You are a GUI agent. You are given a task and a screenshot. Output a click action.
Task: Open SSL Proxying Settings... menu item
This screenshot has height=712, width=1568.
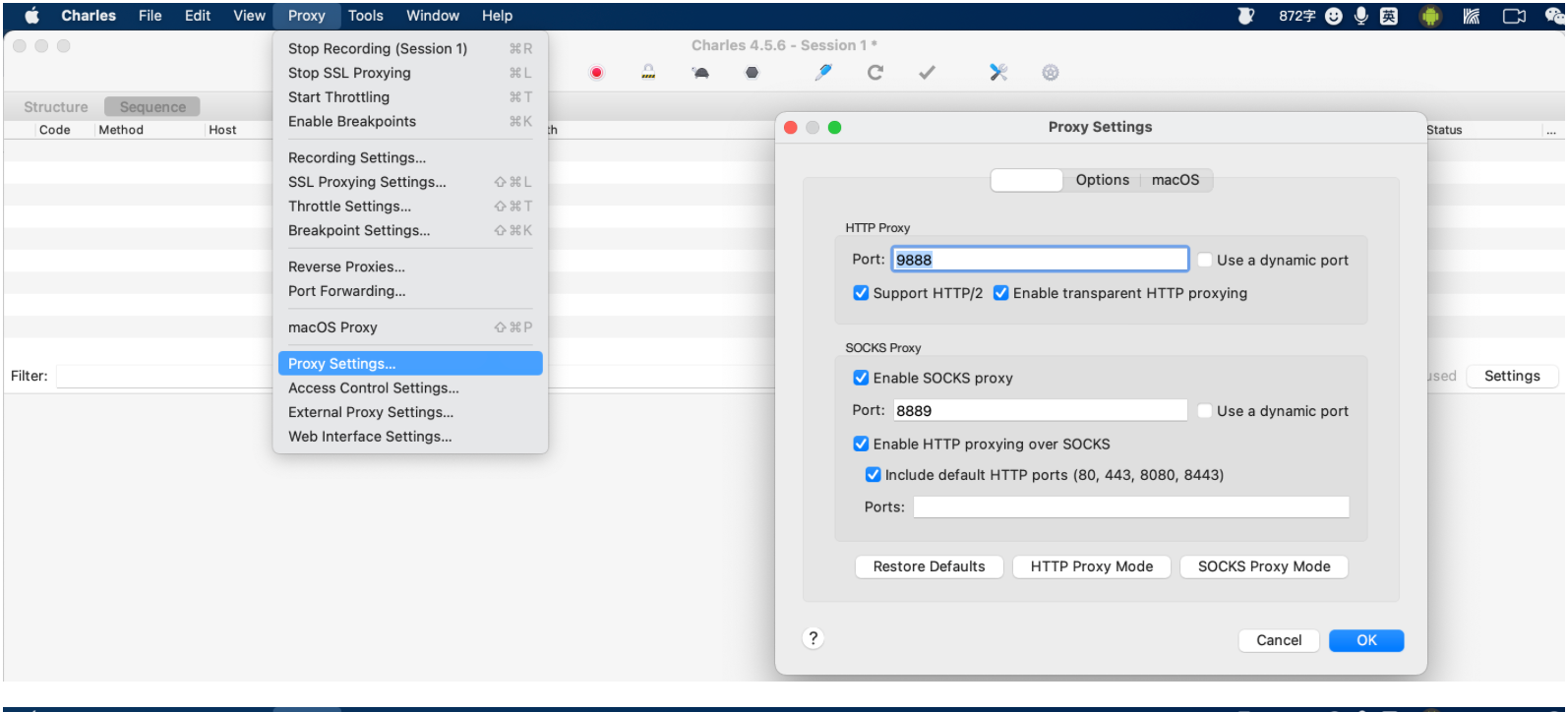[x=410, y=182]
